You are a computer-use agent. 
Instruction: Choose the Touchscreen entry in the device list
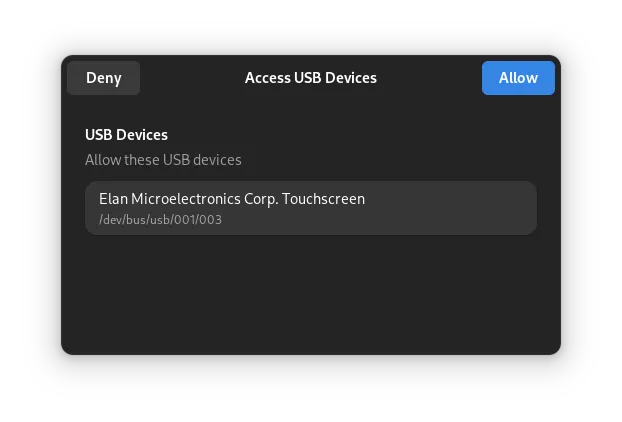click(311, 208)
